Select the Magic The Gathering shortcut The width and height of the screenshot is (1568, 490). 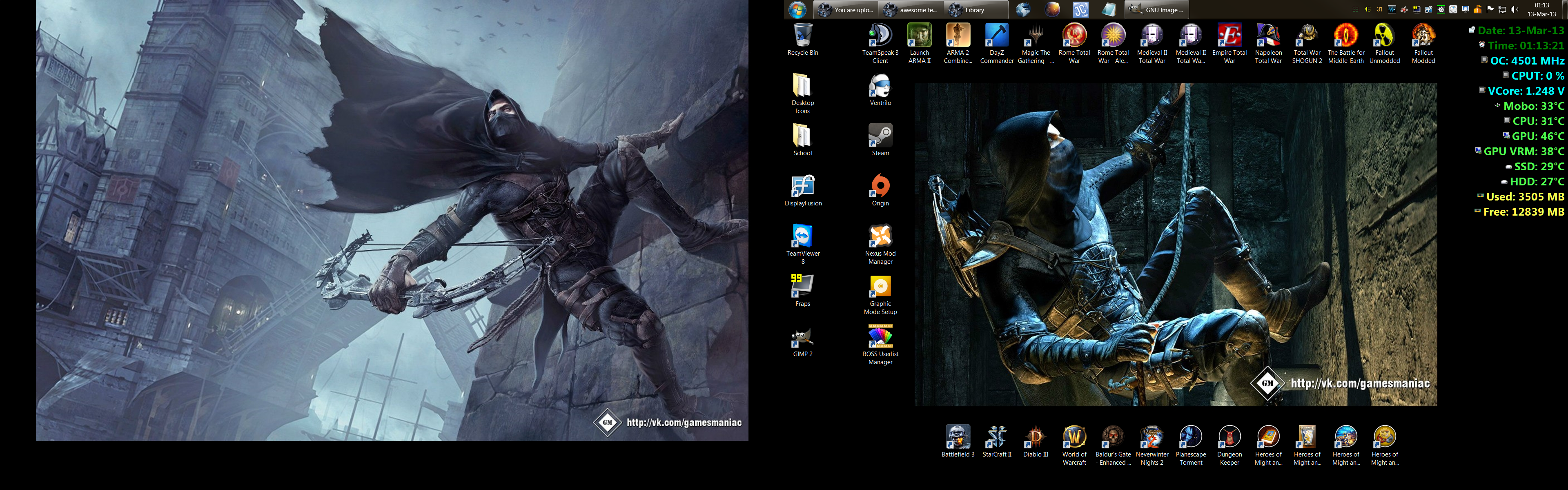[1036, 44]
